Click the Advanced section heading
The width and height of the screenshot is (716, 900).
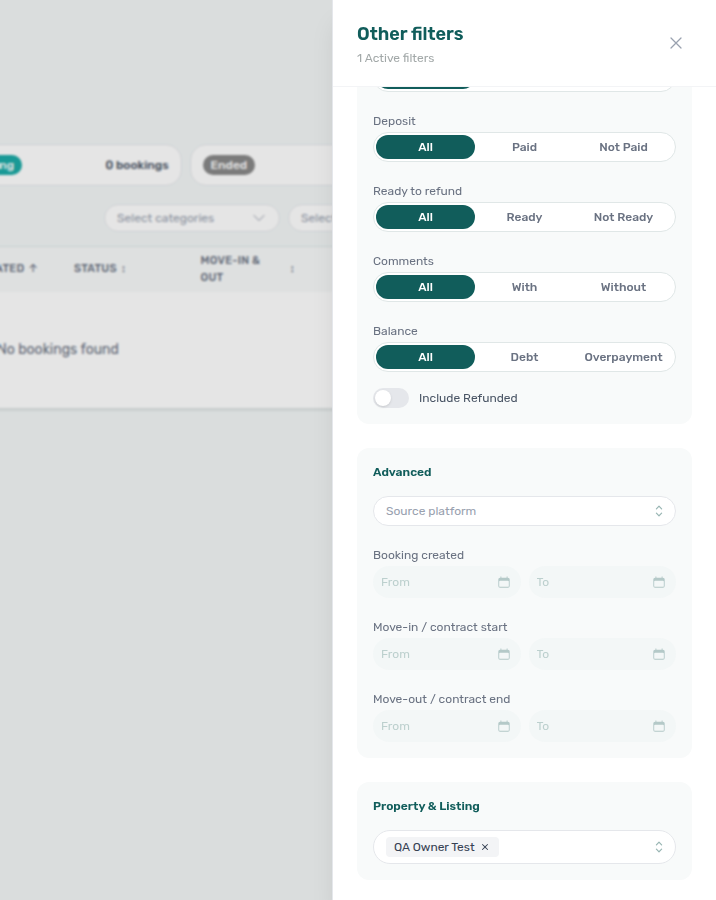click(x=402, y=472)
